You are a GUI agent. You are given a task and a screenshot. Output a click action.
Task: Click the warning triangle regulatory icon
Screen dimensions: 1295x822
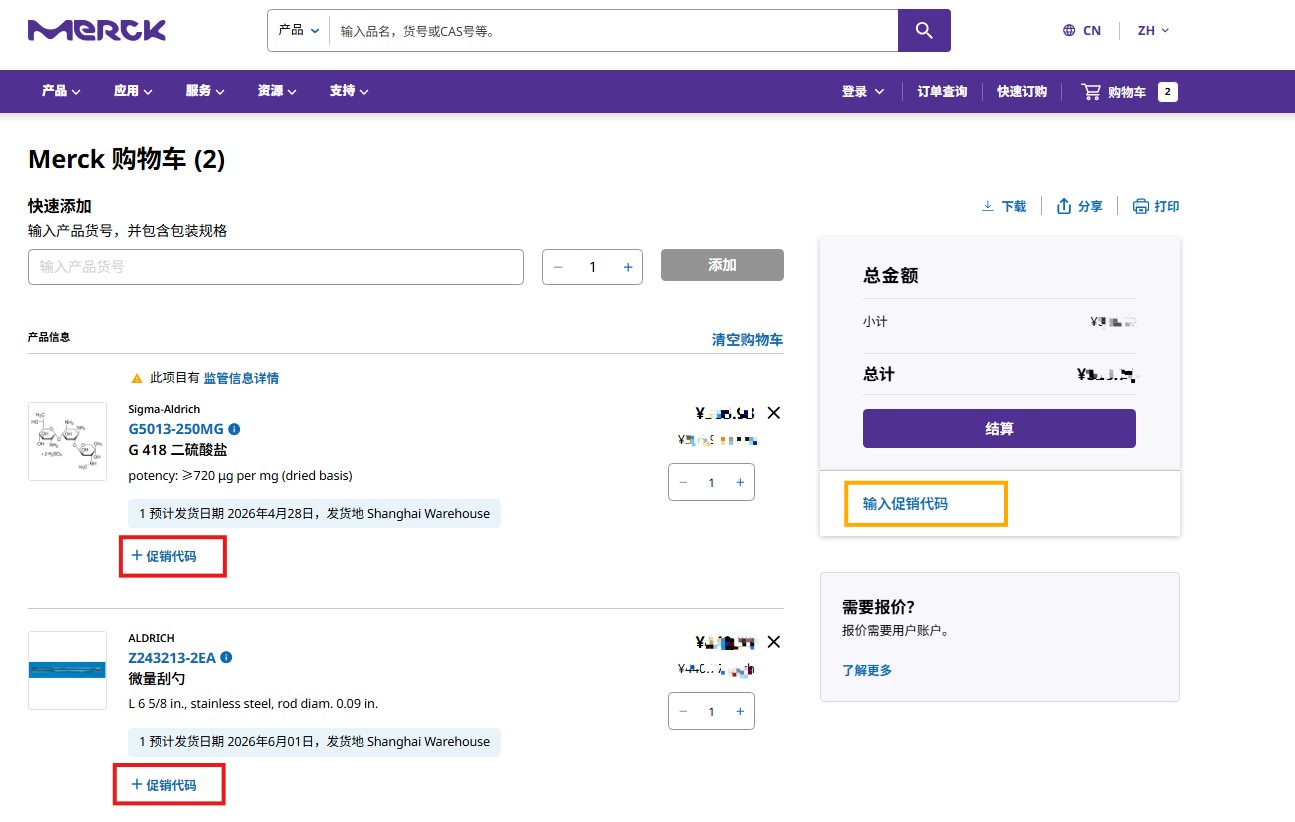pos(137,378)
